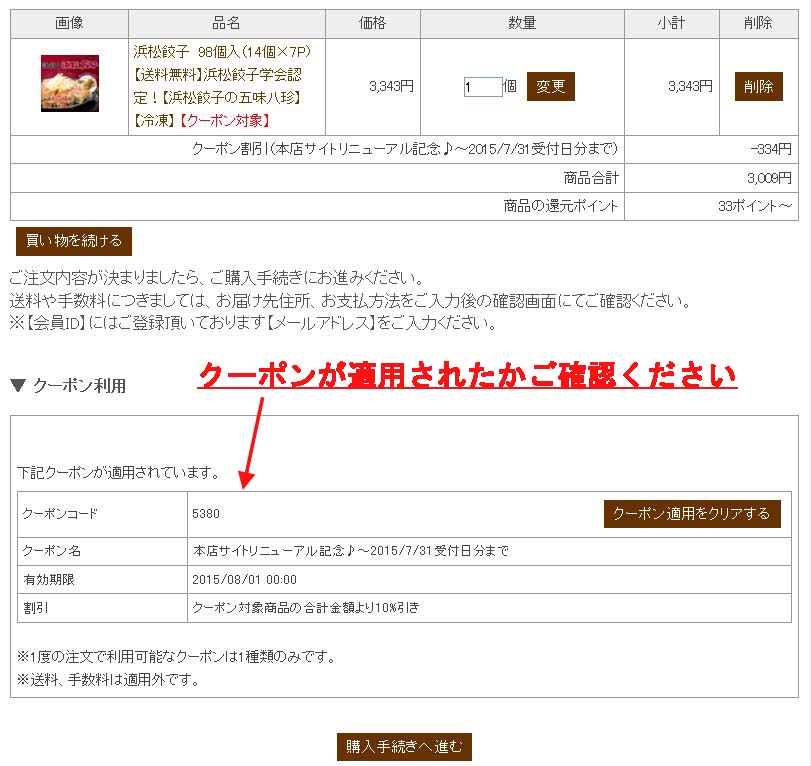Click クーポン適用をクリアする button
The image size is (811, 766).
[x=692, y=514]
